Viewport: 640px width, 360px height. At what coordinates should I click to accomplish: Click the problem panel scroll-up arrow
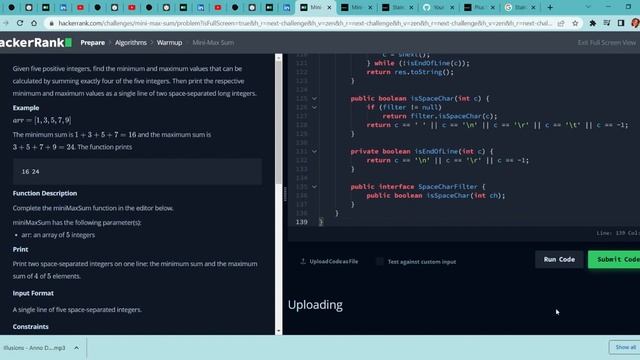[278, 58]
